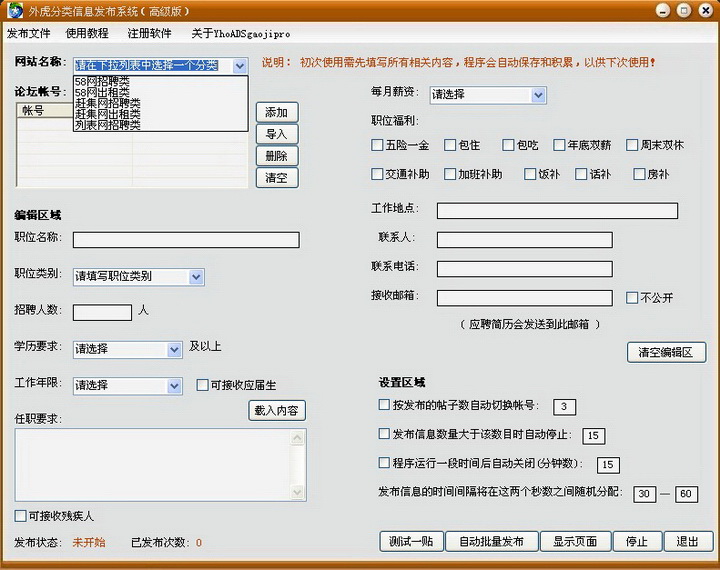Image resolution: width=720 pixels, height=570 pixels.
Task: Focus the 工作地点 input field
Action: point(557,211)
